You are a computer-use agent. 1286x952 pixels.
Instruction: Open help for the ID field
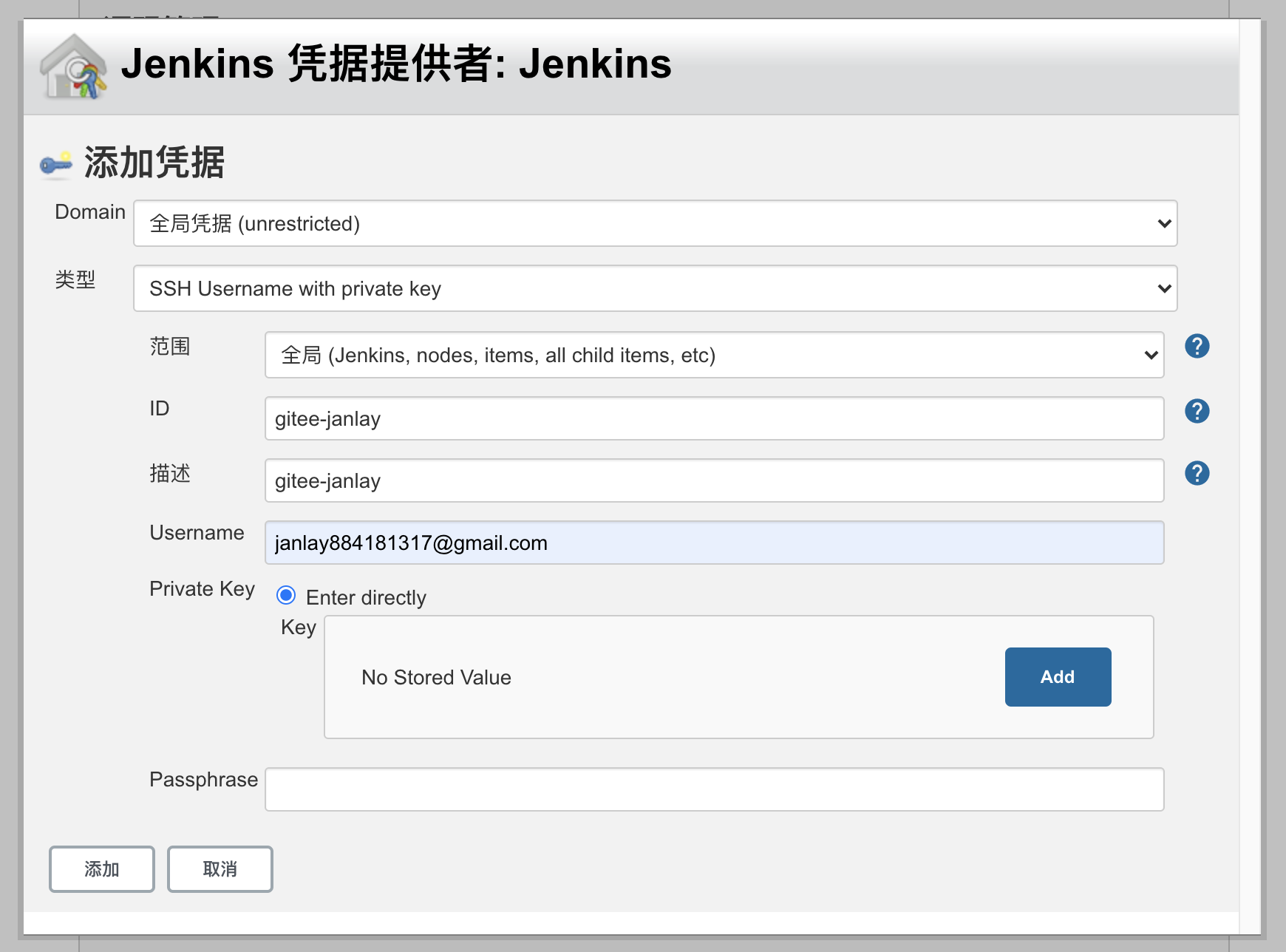[1197, 411]
